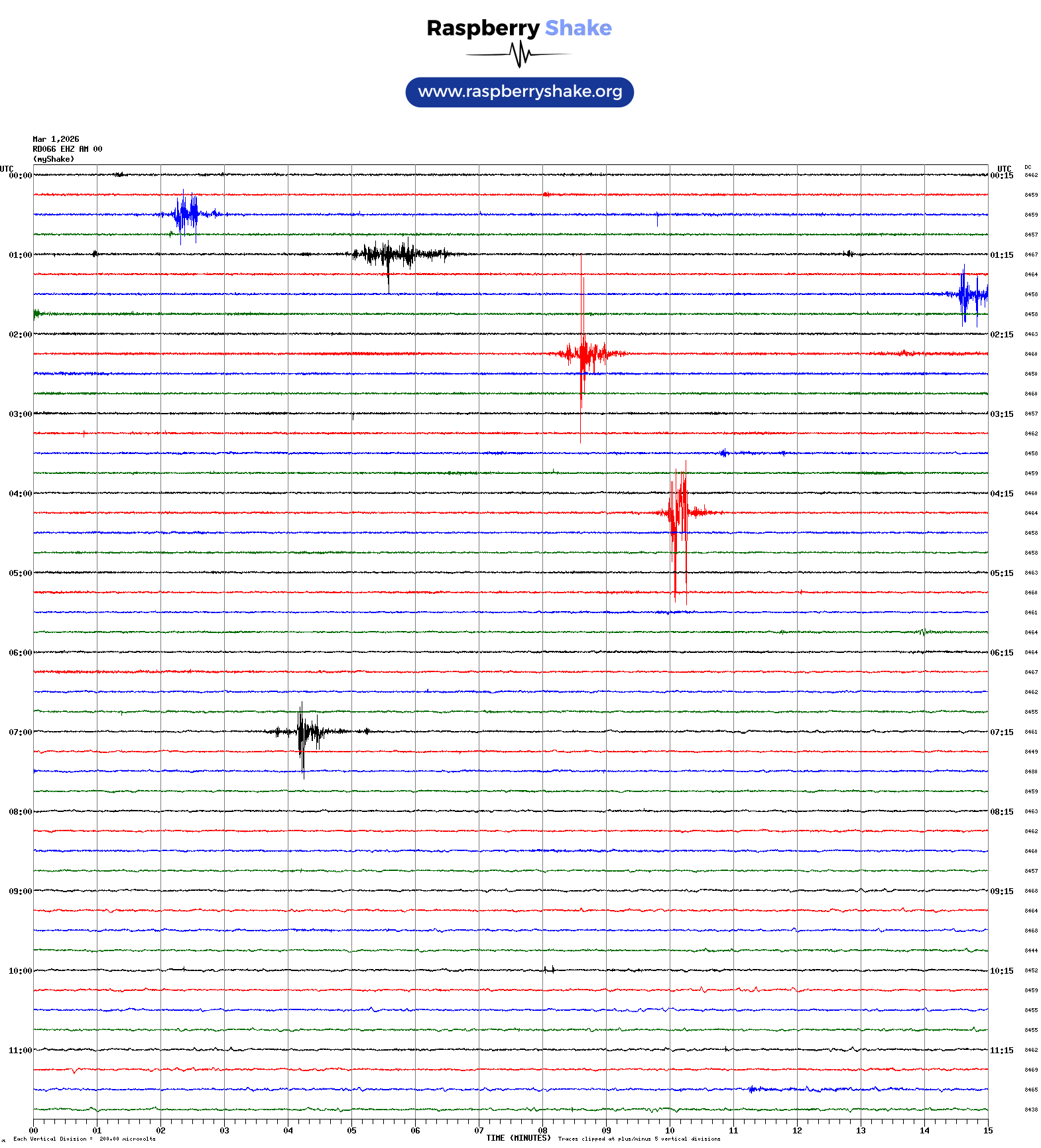
Task: Click the seismic waveform icon under the logo
Action: [519, 54]
